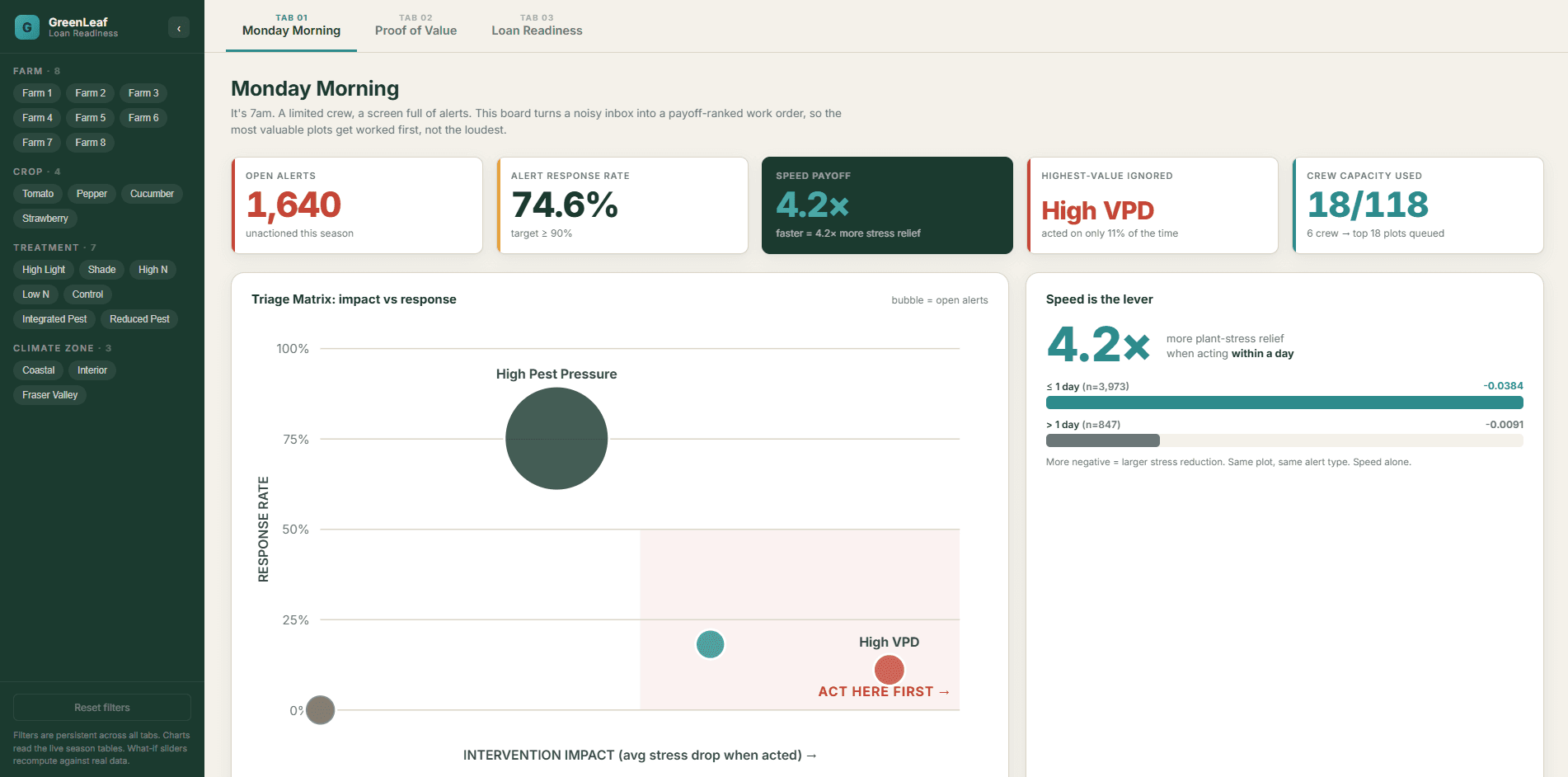The width and height of the screenshot is (1568, 777).
Task: Click the GreenLeaf logo icon
Action: [x=27, y=27]
